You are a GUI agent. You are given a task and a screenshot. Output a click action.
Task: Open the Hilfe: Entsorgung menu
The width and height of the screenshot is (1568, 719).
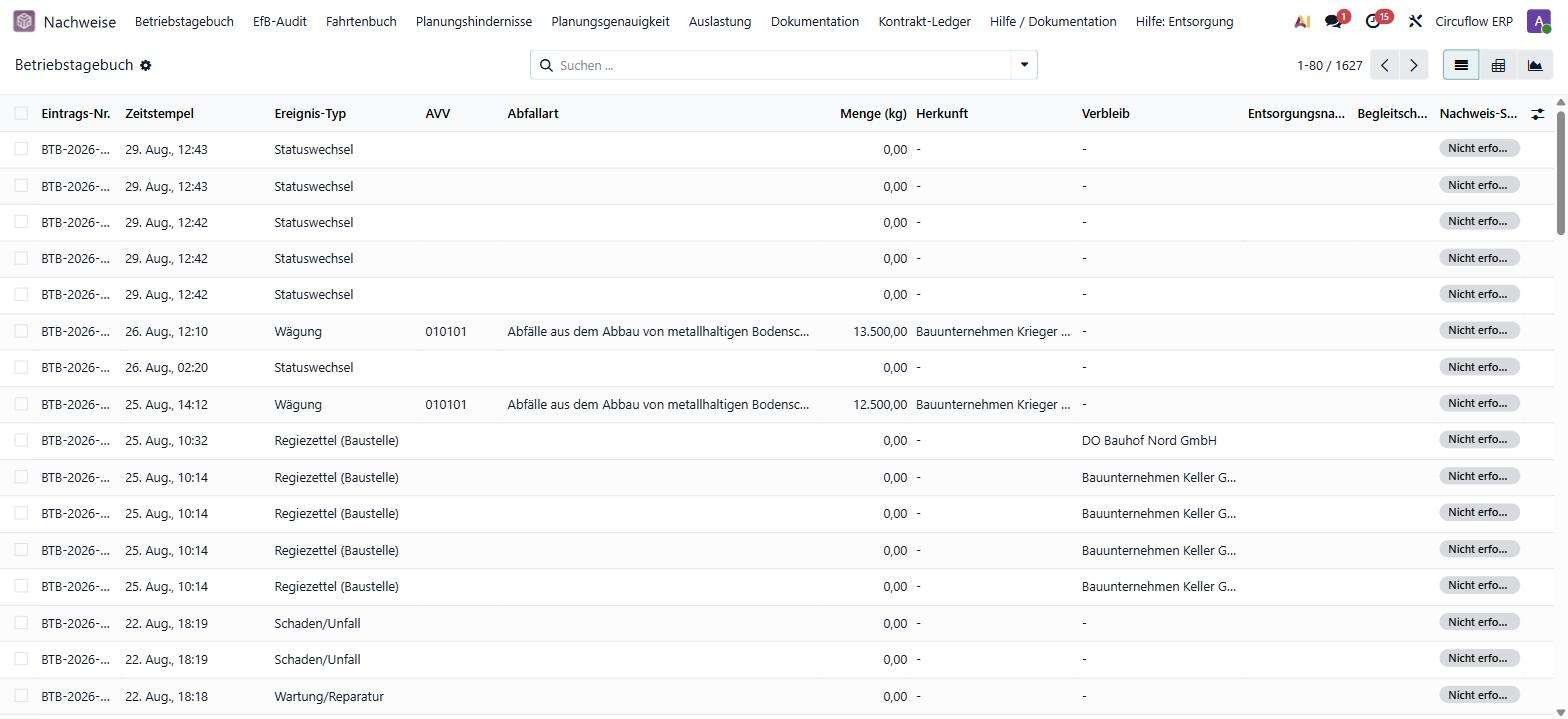pos(1185,21)
